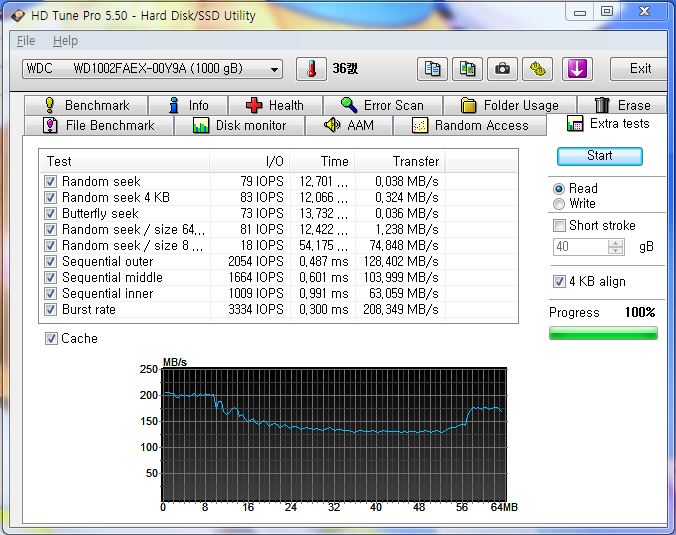Click the Transfer column header
This screenshot has width=676, height=535.
400,161
